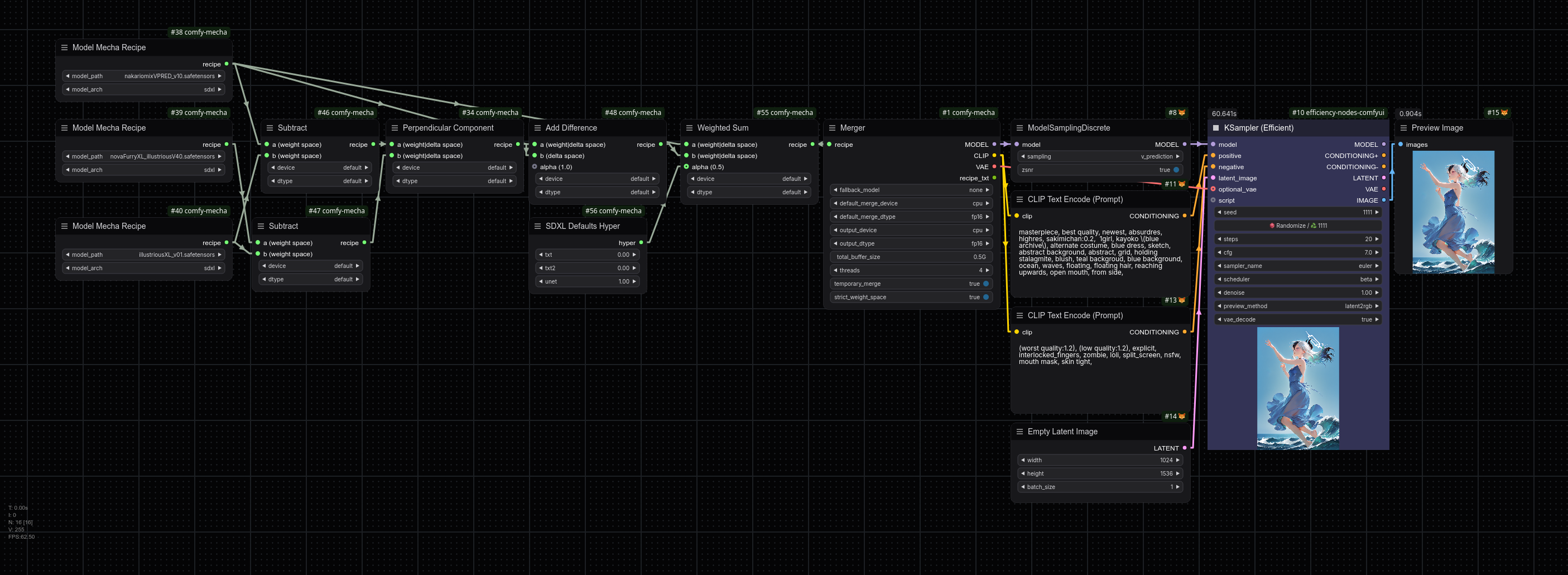Toggle temporary_merge in the Merger node

point(985,284)
